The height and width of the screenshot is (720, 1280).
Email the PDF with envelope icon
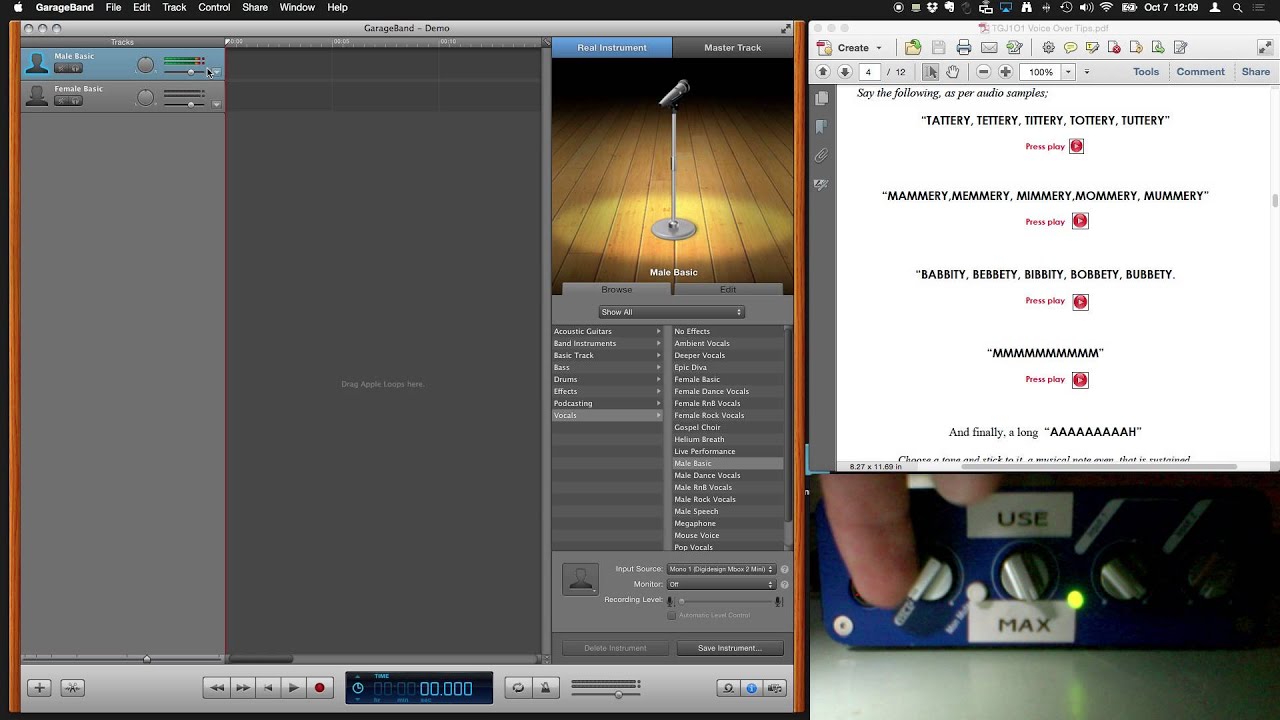[x=988, y=47]
